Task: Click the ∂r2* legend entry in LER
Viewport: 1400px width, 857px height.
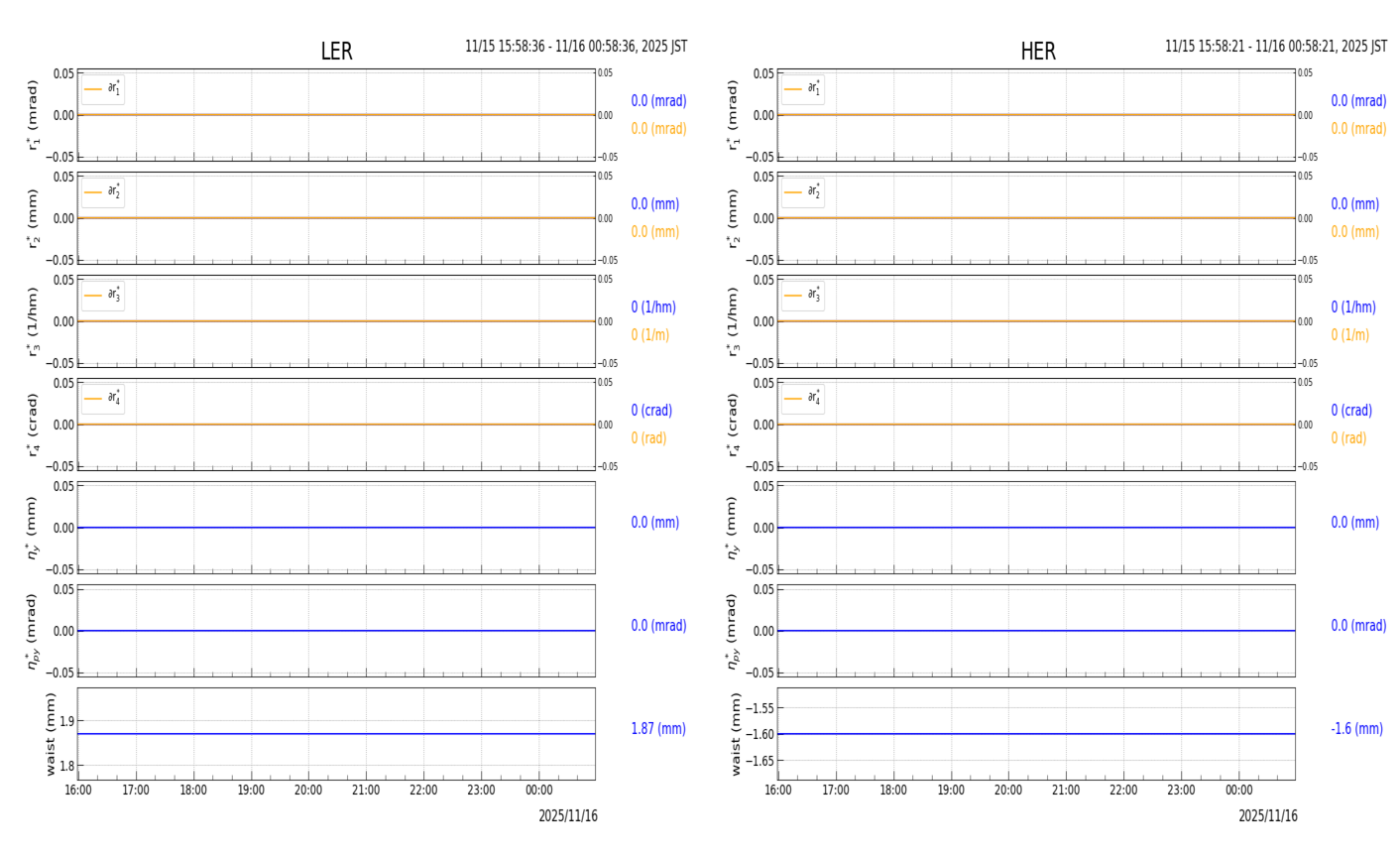Action: (x=103, y=192)
